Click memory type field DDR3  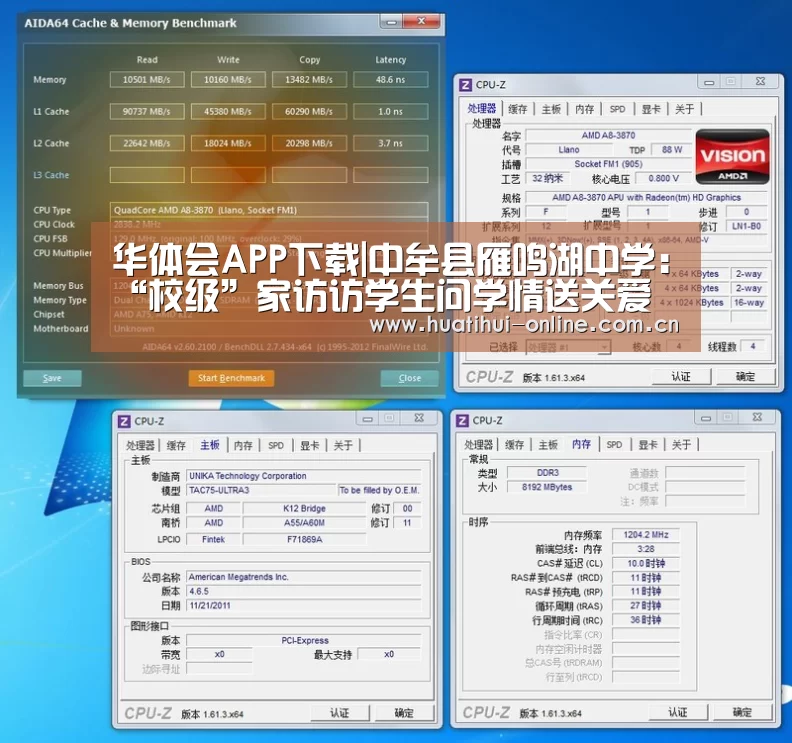(547, 473)
